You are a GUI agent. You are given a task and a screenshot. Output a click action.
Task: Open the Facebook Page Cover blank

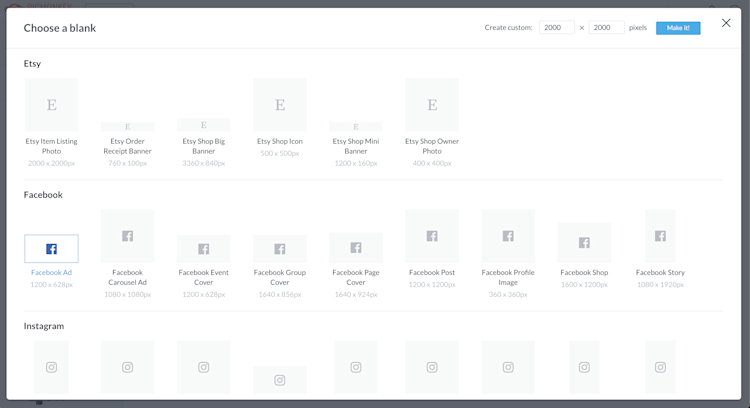[356, 248]
